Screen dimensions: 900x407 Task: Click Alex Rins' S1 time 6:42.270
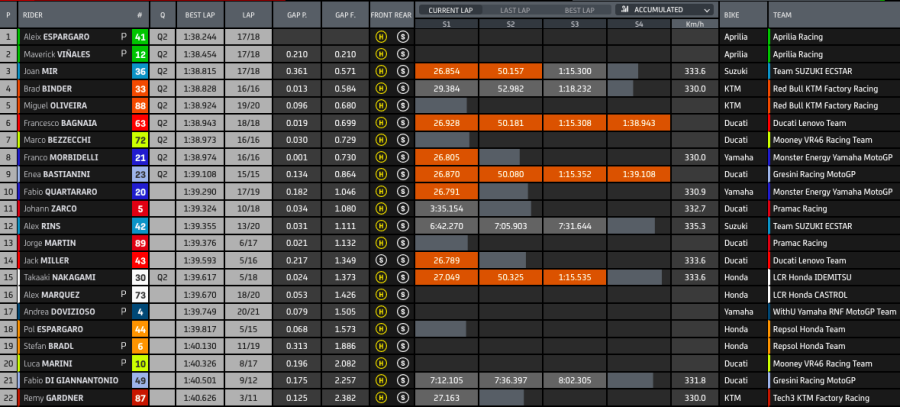coord(446,225)
